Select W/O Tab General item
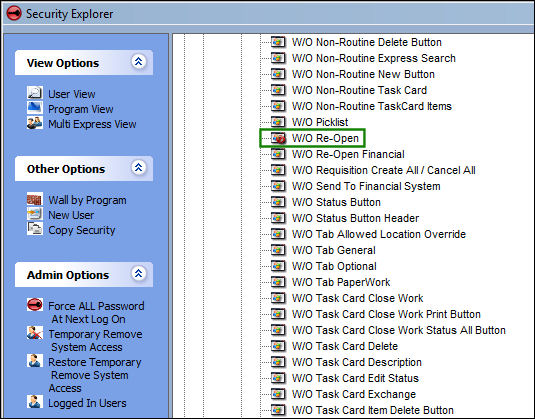 pyautogui.click(x=334, y=250)
